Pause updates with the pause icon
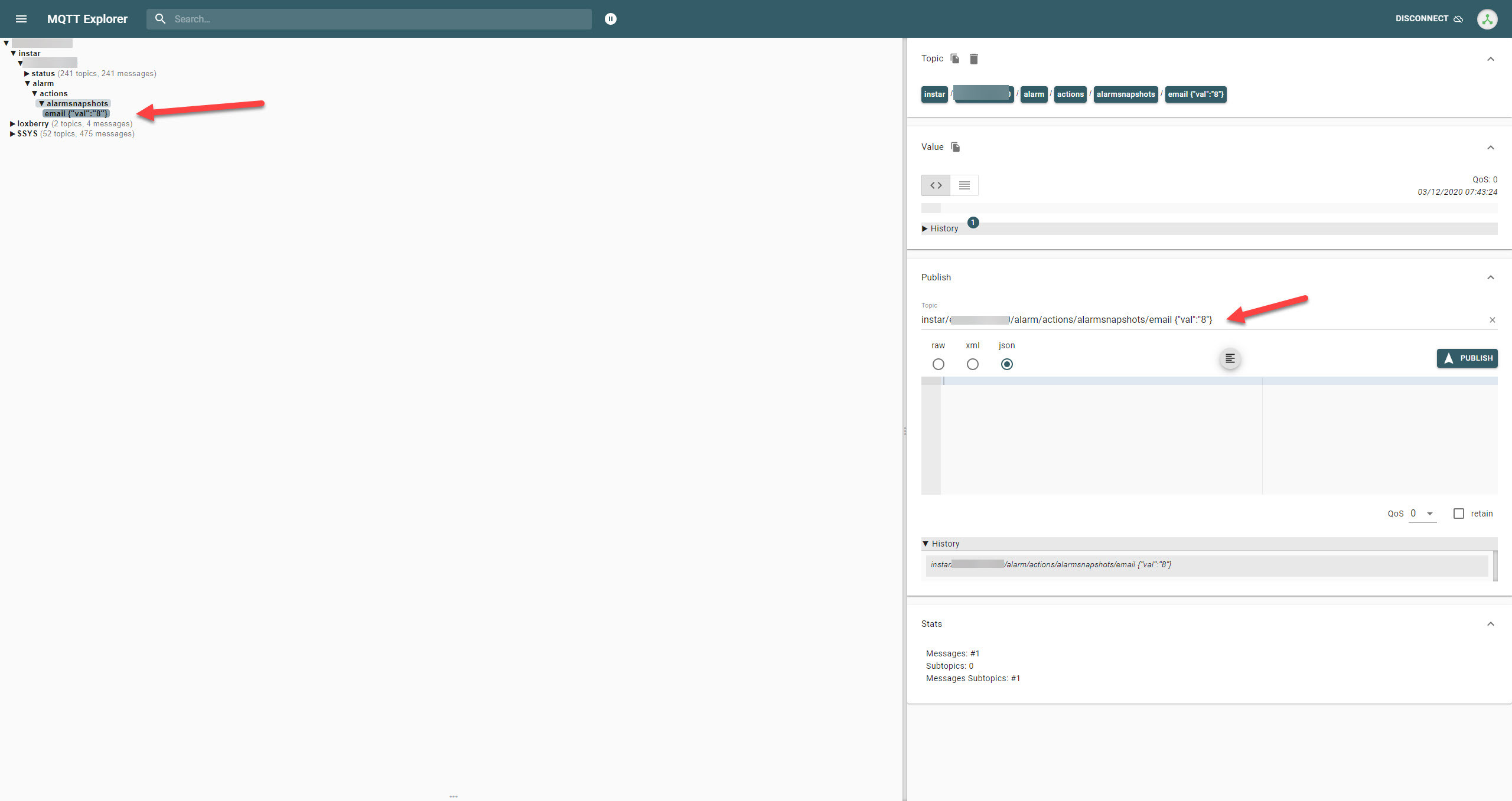Screen dimensions: 1512x801 coord(611,19)
